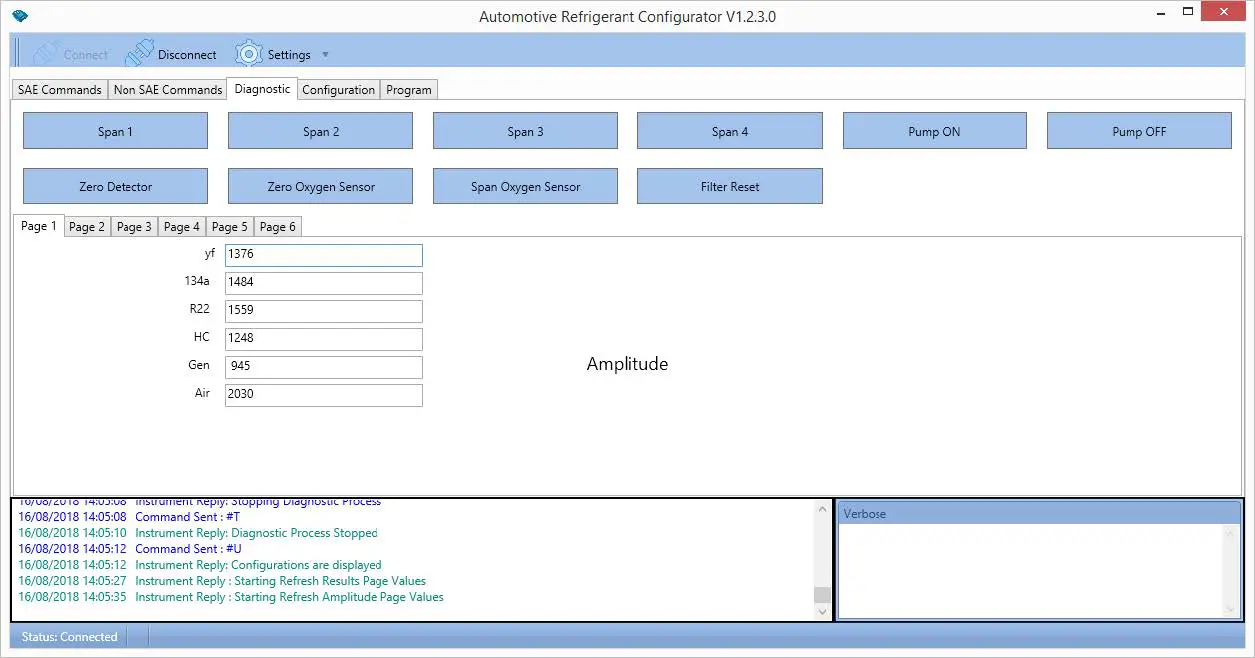Click the log scrollbar down arrow
The width and height of the screenshot is (1255, 658).
822,610
